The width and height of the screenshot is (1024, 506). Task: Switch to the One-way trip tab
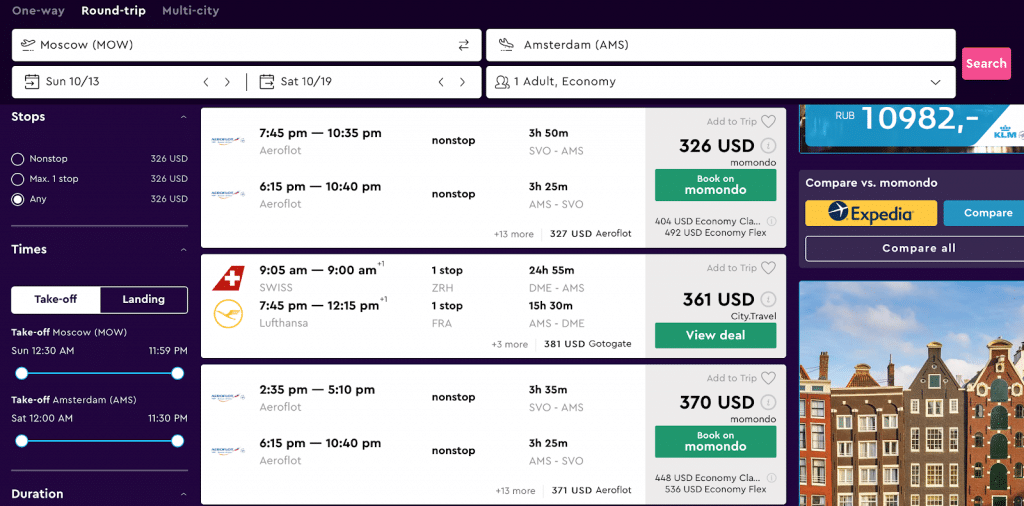pyautogui.click(x=39, y=11)
